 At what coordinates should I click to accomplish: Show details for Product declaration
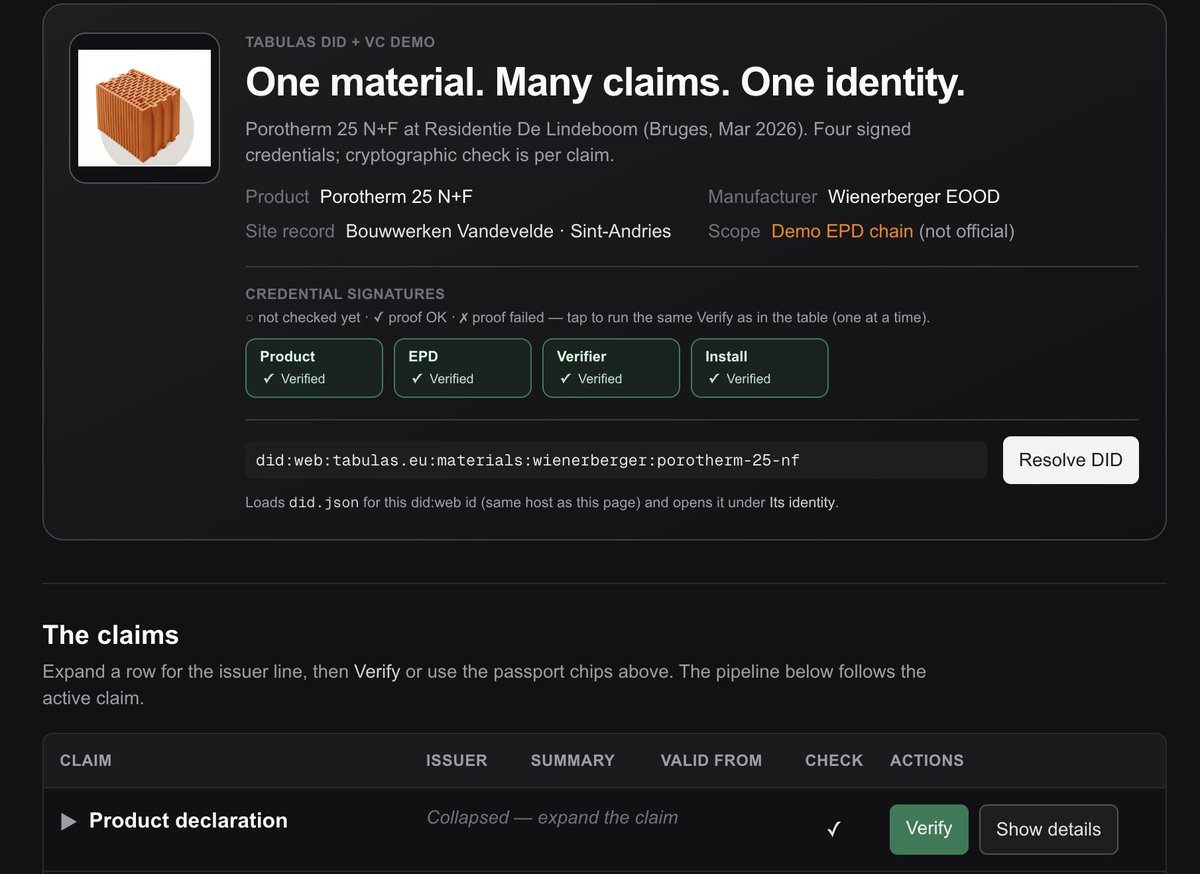[1048, 829]
